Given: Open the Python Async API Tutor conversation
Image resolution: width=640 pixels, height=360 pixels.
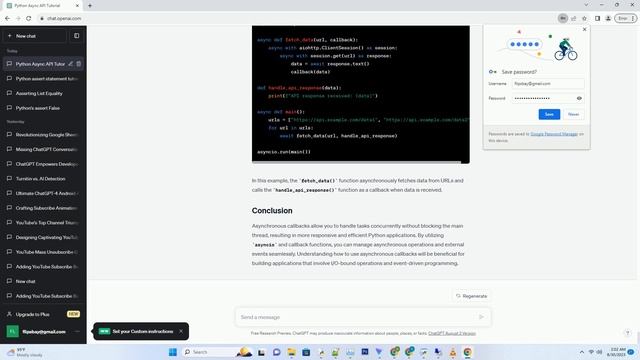Looking at the screenshot, I should coord(40,64).
